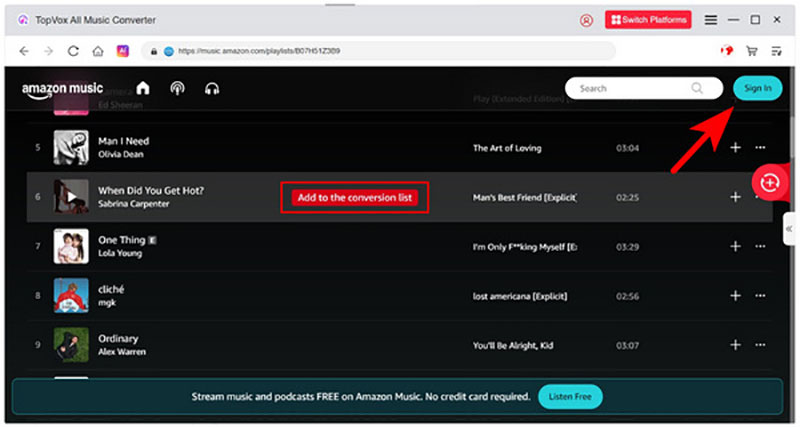The width and height of the screenshot is (800, 428).
Task: Open album Man's Best Friend [Explicit]
Action: (525, 197)
